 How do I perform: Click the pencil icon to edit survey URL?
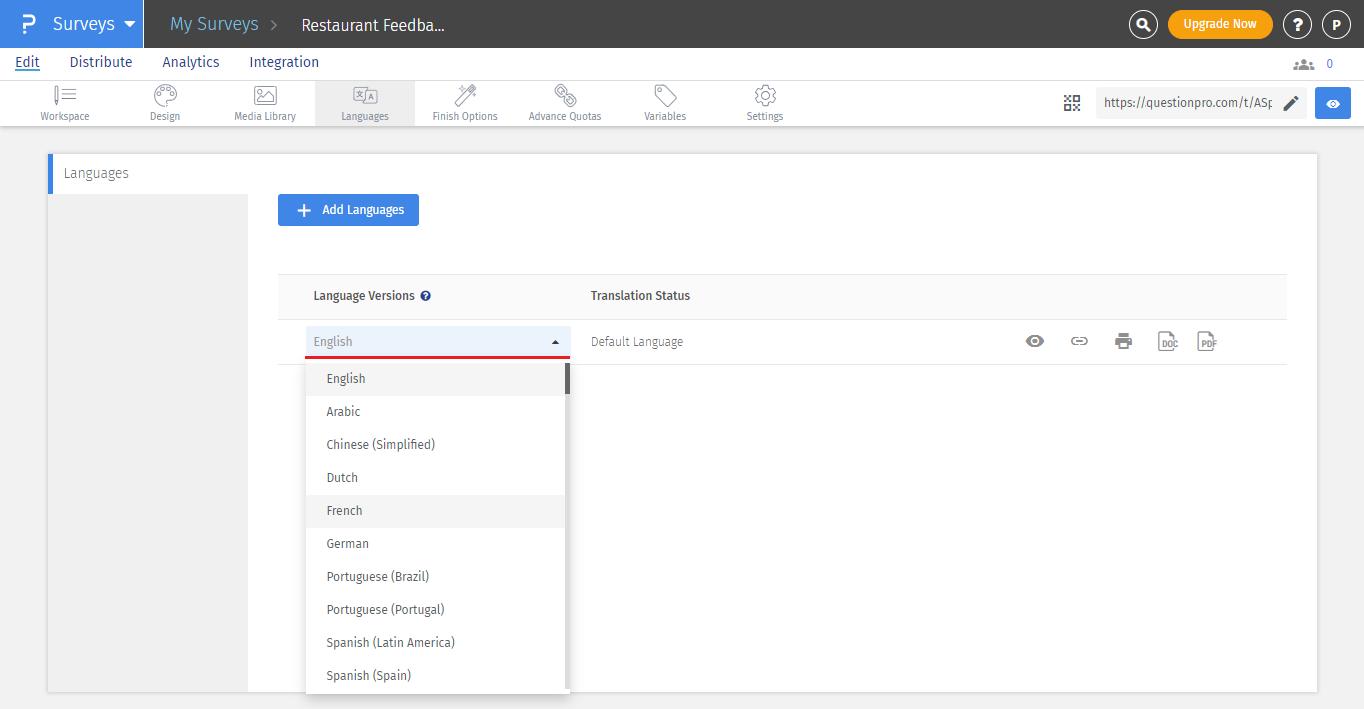[x=1291, y=103]
